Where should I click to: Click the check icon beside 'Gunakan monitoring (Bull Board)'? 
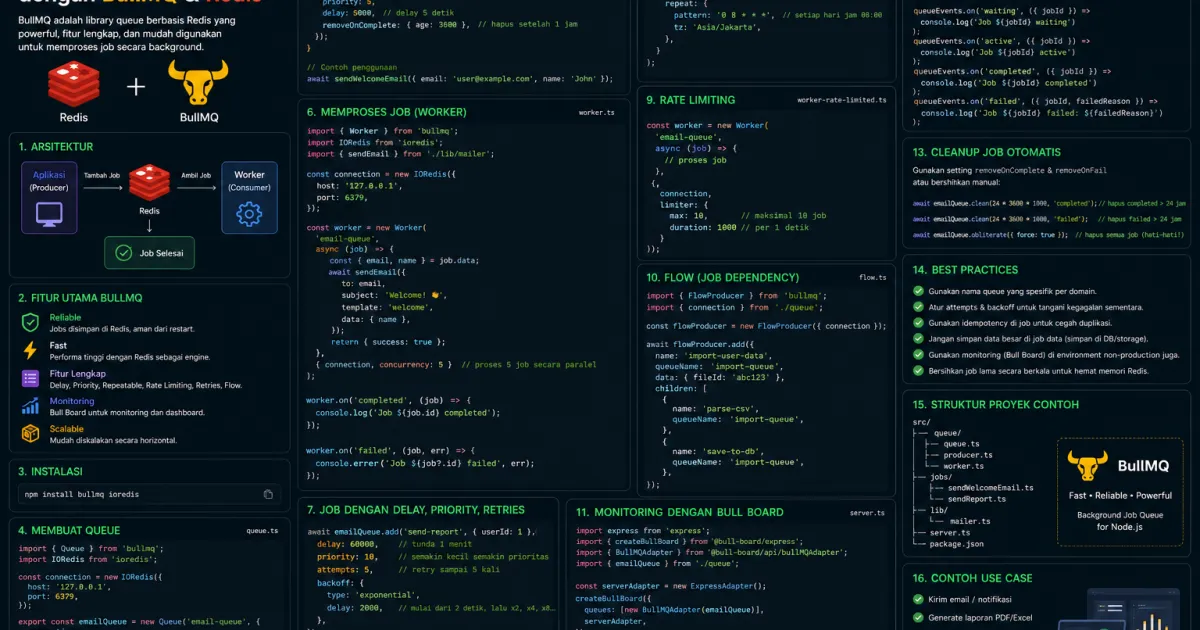[919, 355]
